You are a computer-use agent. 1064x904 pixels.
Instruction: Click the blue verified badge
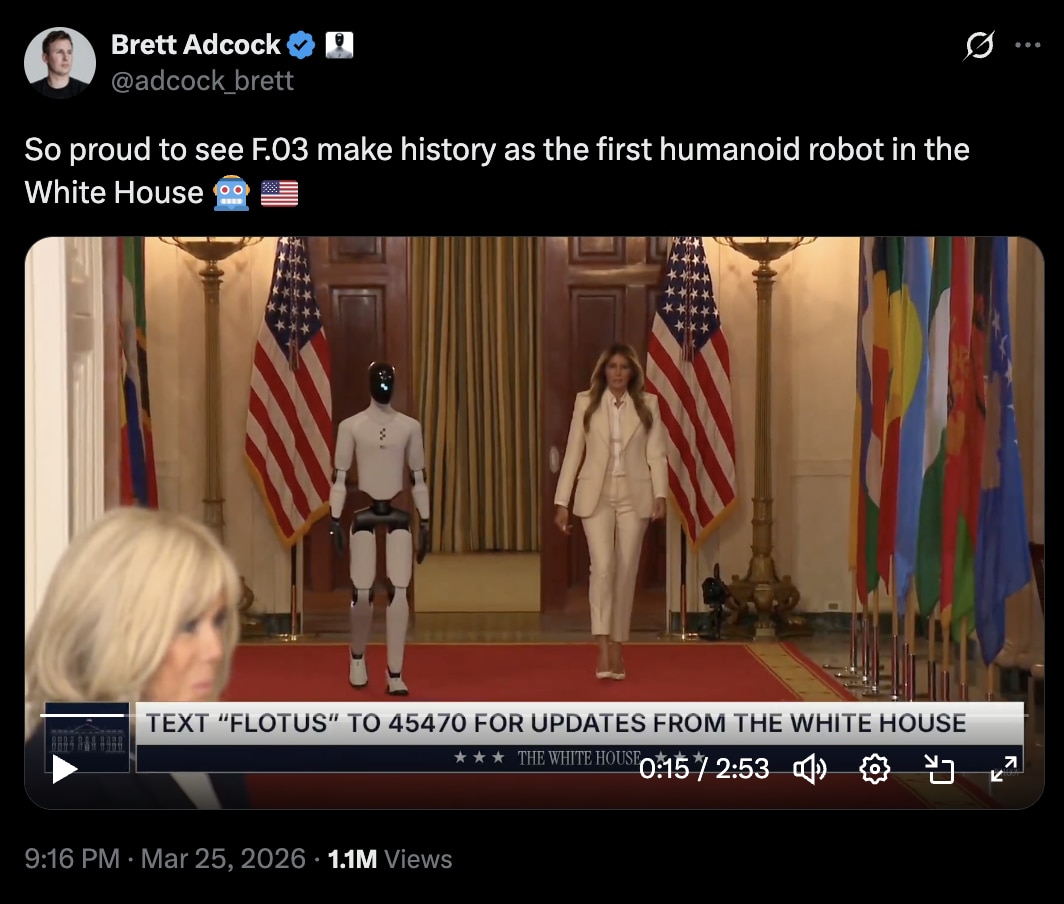[x=301, y=45]
